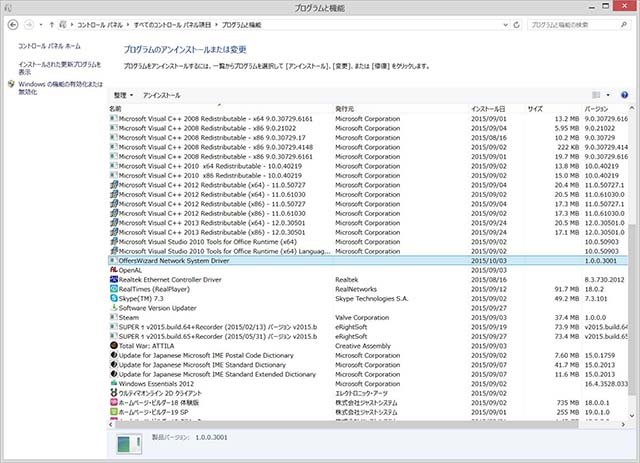Image resolution: width=640 pixels, height=463 pixels.
Task: Click the OpenAL program icon
Action: (x=114, y=270)
